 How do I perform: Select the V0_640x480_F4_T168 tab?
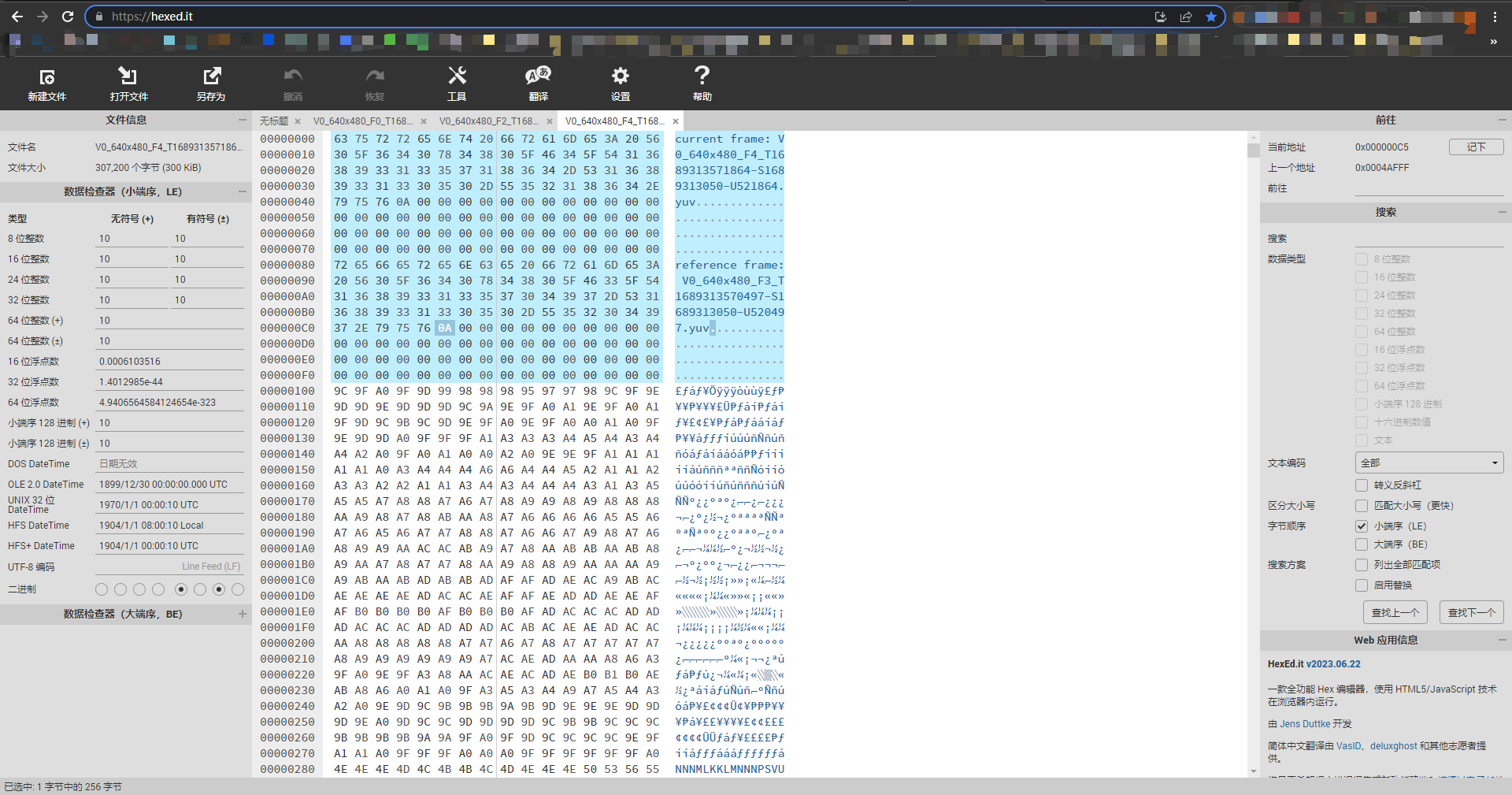(615, 121)
